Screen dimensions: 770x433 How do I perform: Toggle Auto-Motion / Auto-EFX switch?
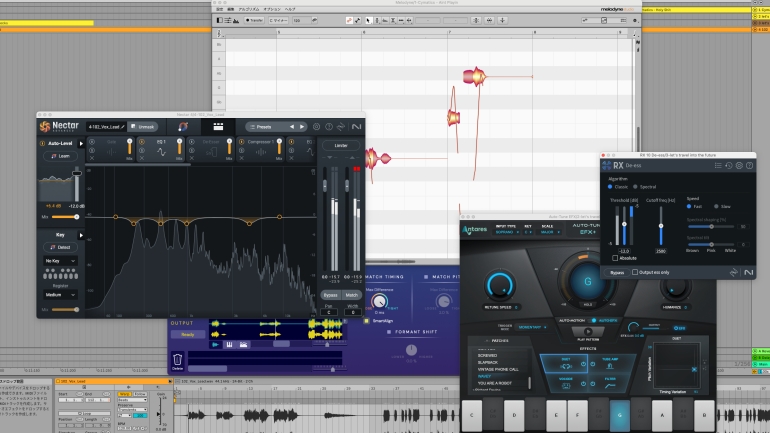594,321
